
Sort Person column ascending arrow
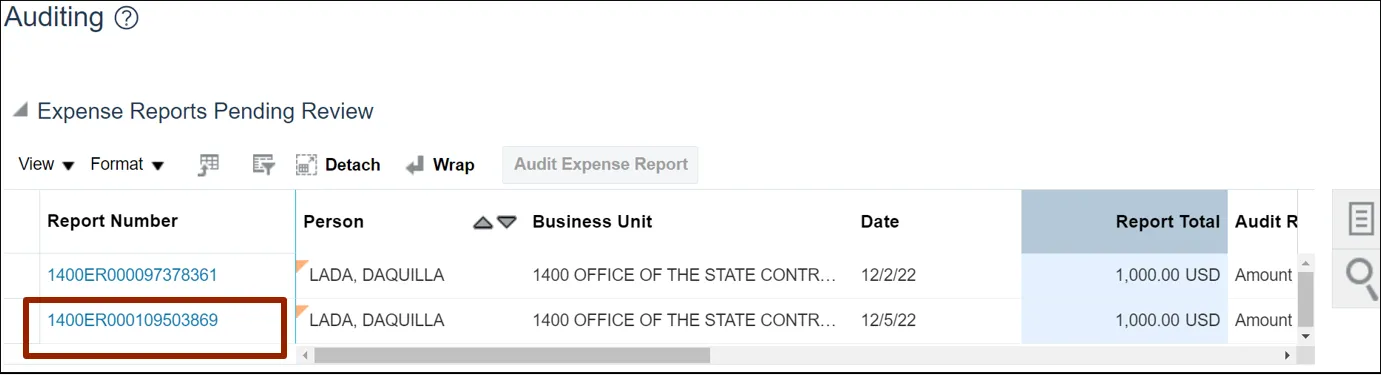point(483,222)
